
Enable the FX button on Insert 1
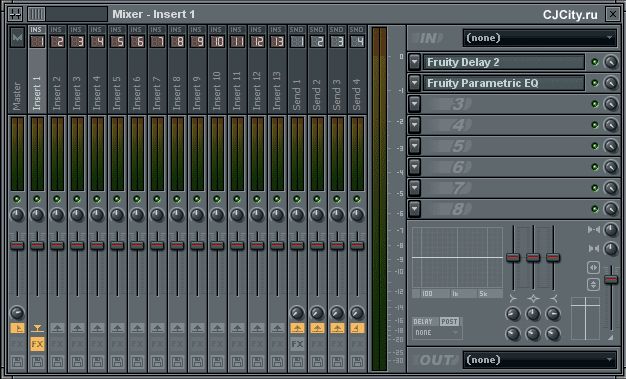pyautogui.click(x=37, y=344)
